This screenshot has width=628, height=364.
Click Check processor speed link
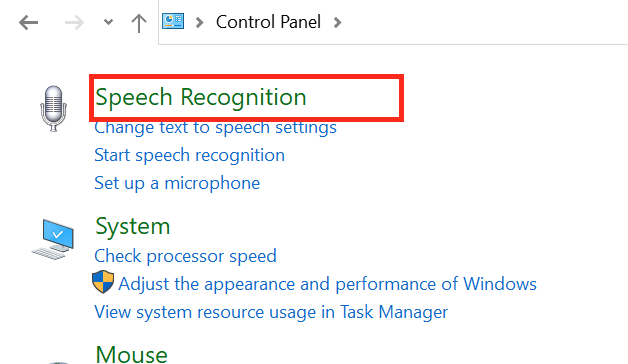[185, 256]
